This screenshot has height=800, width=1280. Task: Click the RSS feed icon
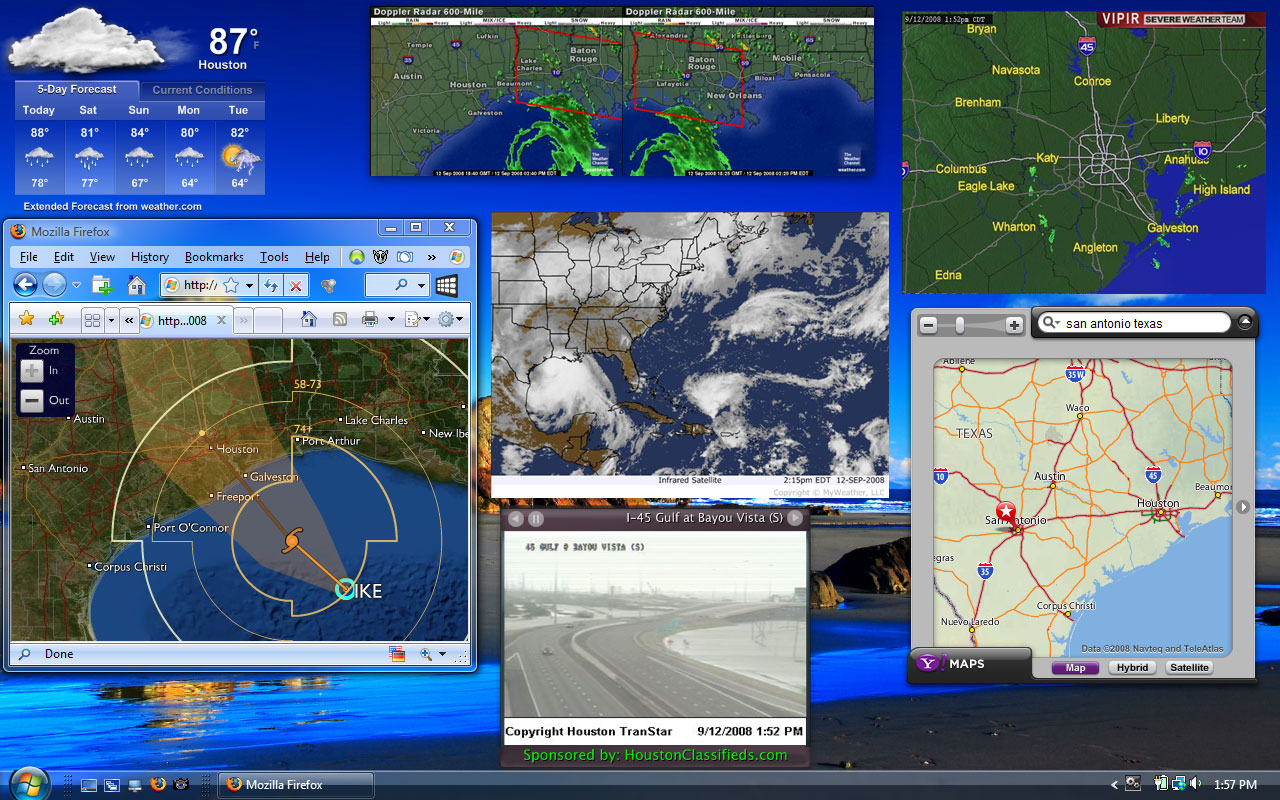340,319
